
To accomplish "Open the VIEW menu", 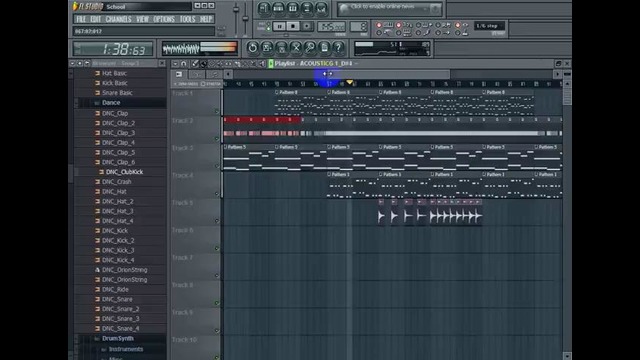I will point(142,19).
